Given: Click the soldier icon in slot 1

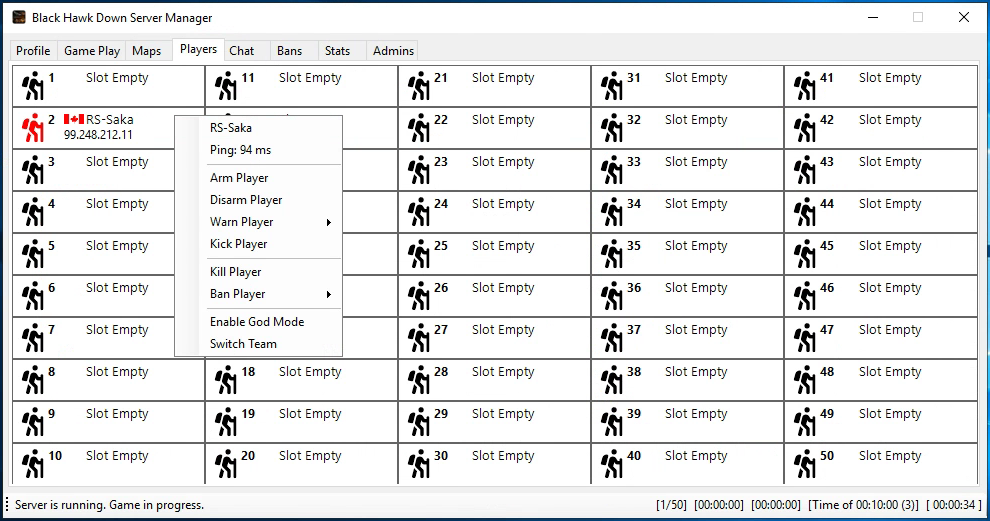Looking at the screenshot, I should click(x=33, y=86).
